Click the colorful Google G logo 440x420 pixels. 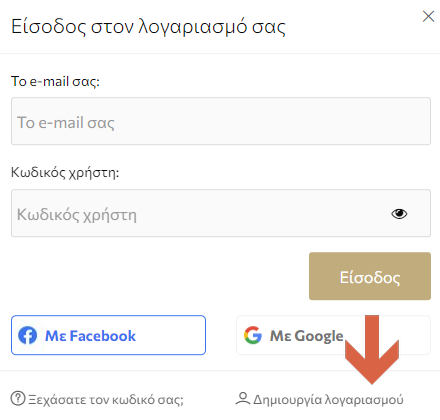pos(253,335)
